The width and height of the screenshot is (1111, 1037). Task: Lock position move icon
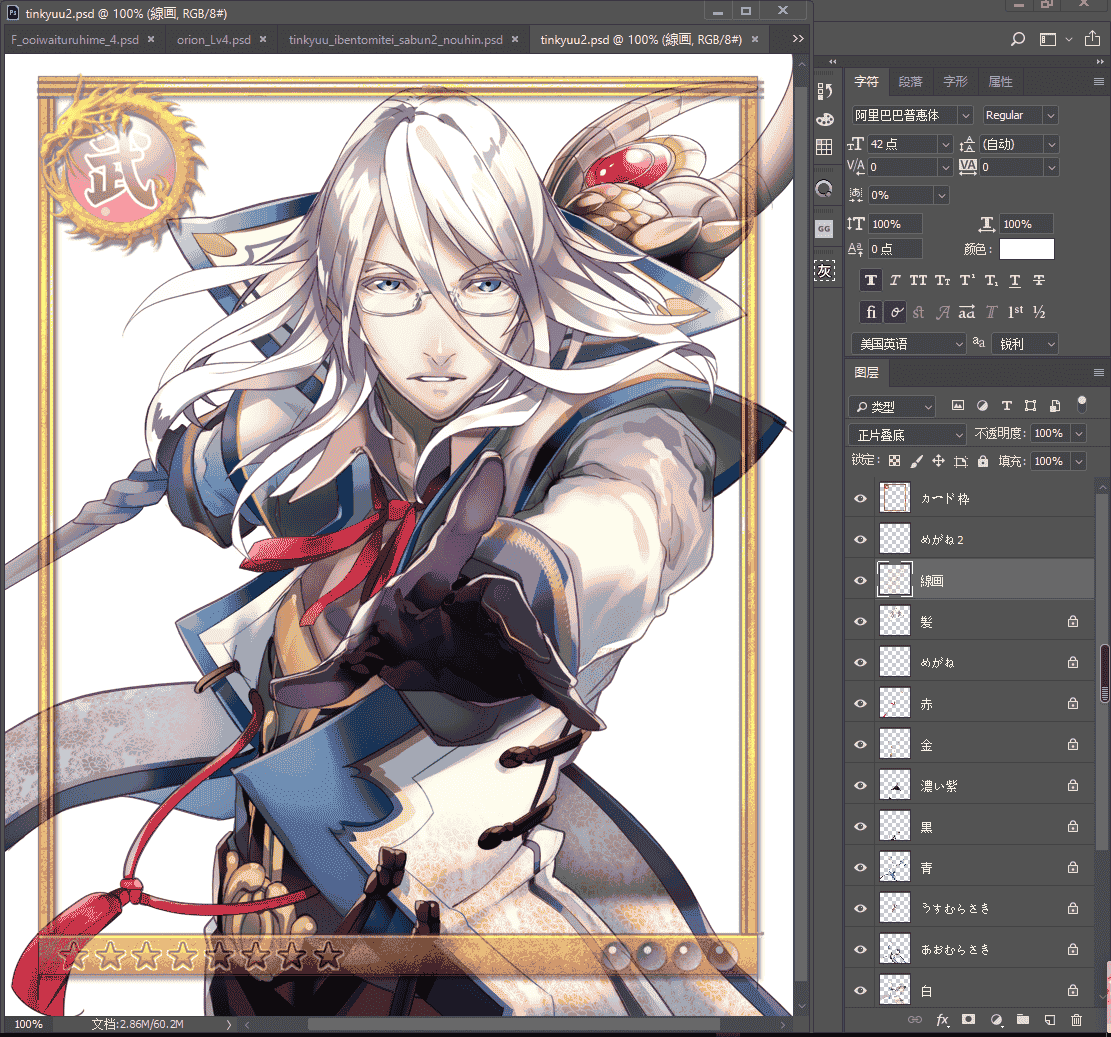pos(938,461)
